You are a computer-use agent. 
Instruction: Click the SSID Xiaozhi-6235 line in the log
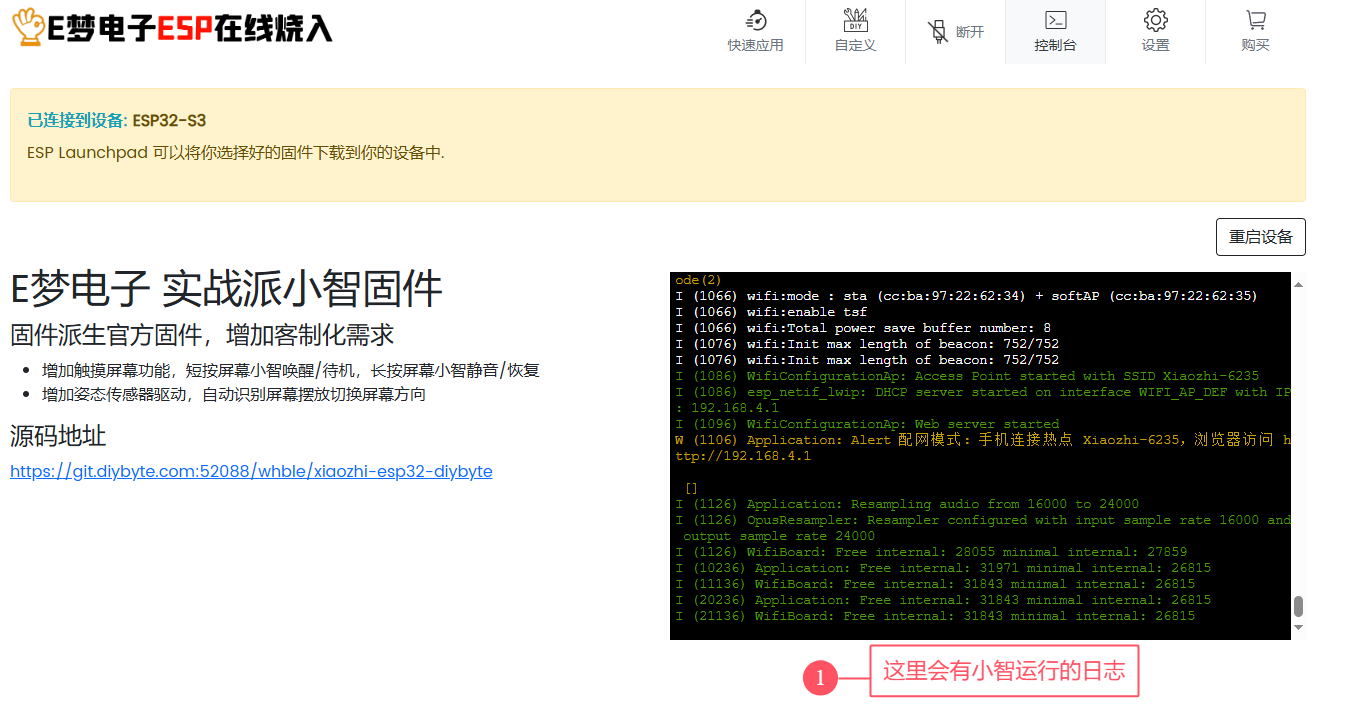pyautogui.click(x=950, y=375)
